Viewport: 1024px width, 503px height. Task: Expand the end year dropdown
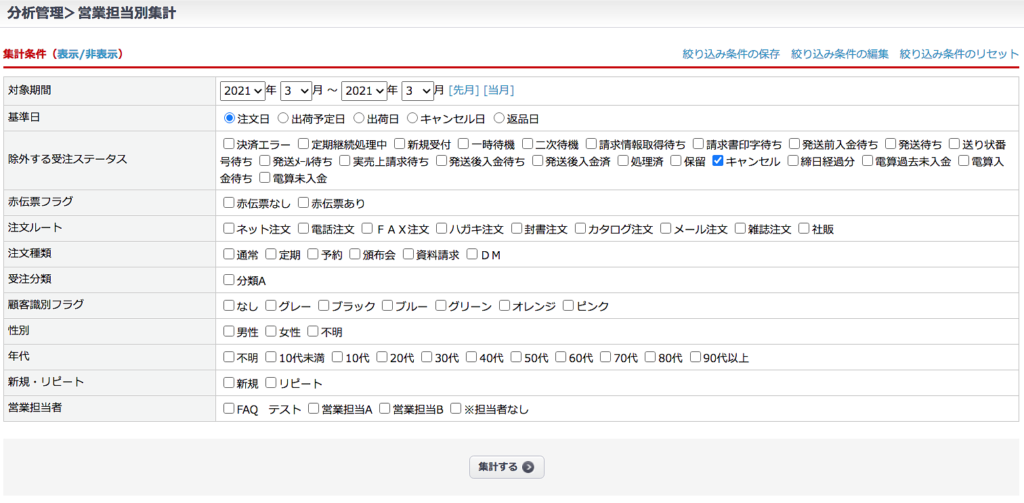click(364, 91)
